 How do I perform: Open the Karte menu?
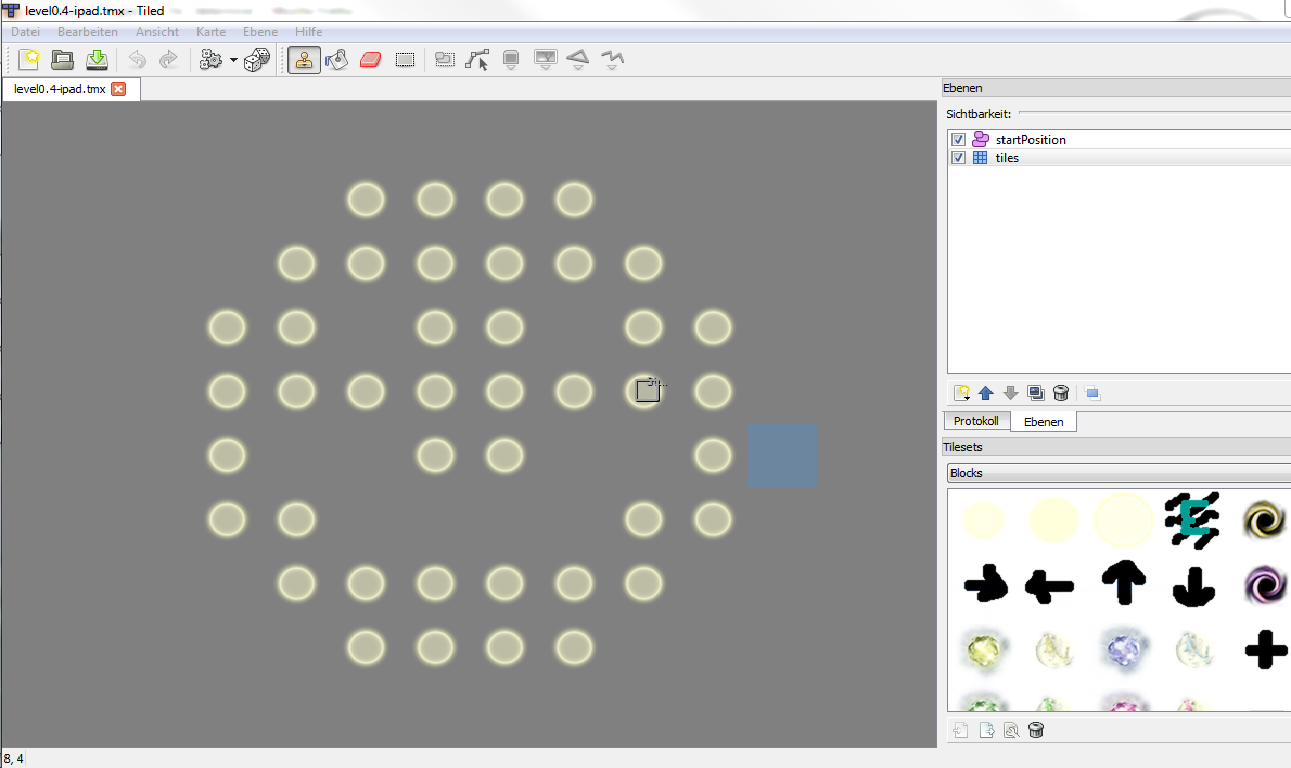[x=211, y=32]
